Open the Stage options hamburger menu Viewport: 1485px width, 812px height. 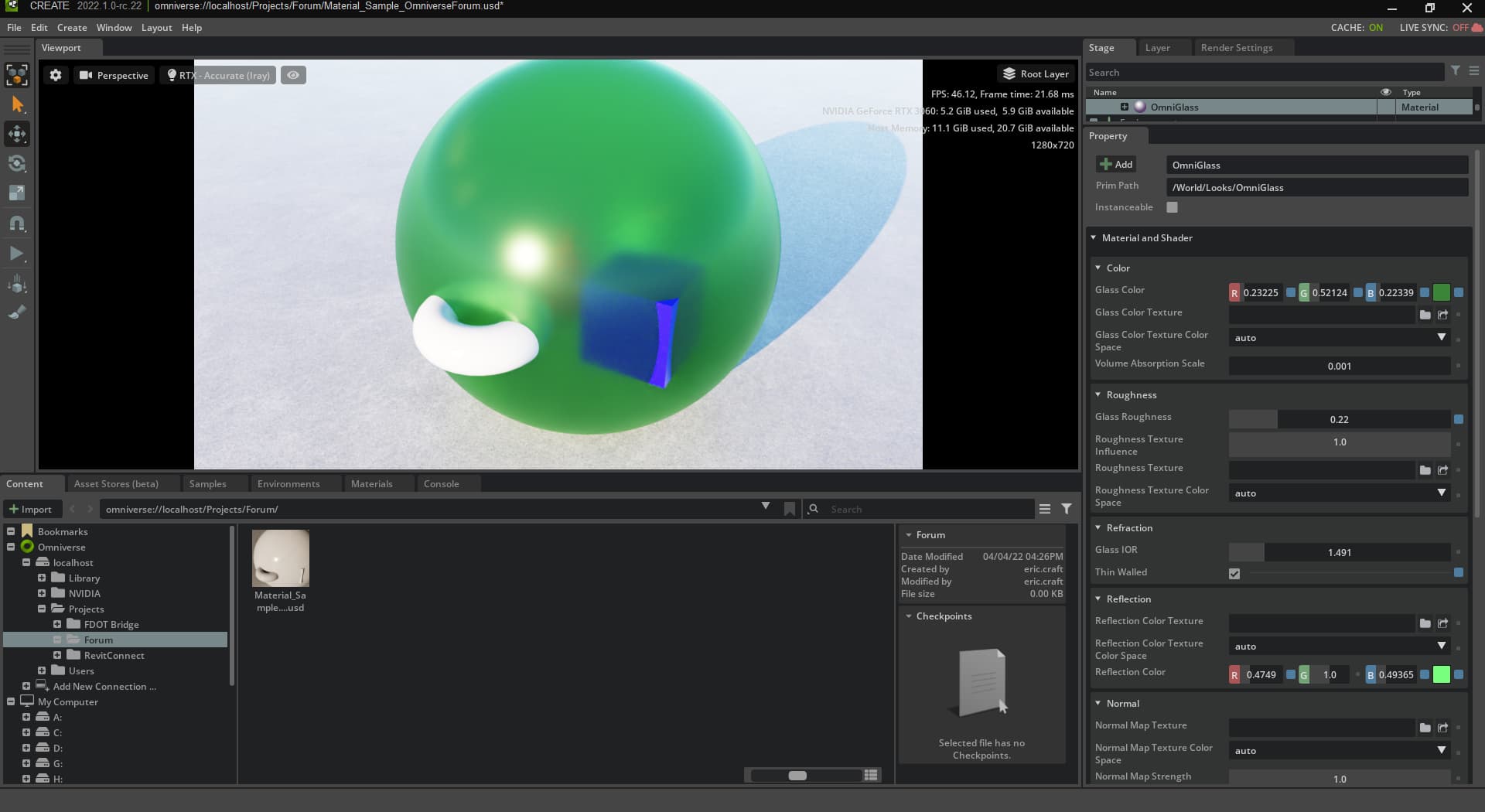(1474, 70)
